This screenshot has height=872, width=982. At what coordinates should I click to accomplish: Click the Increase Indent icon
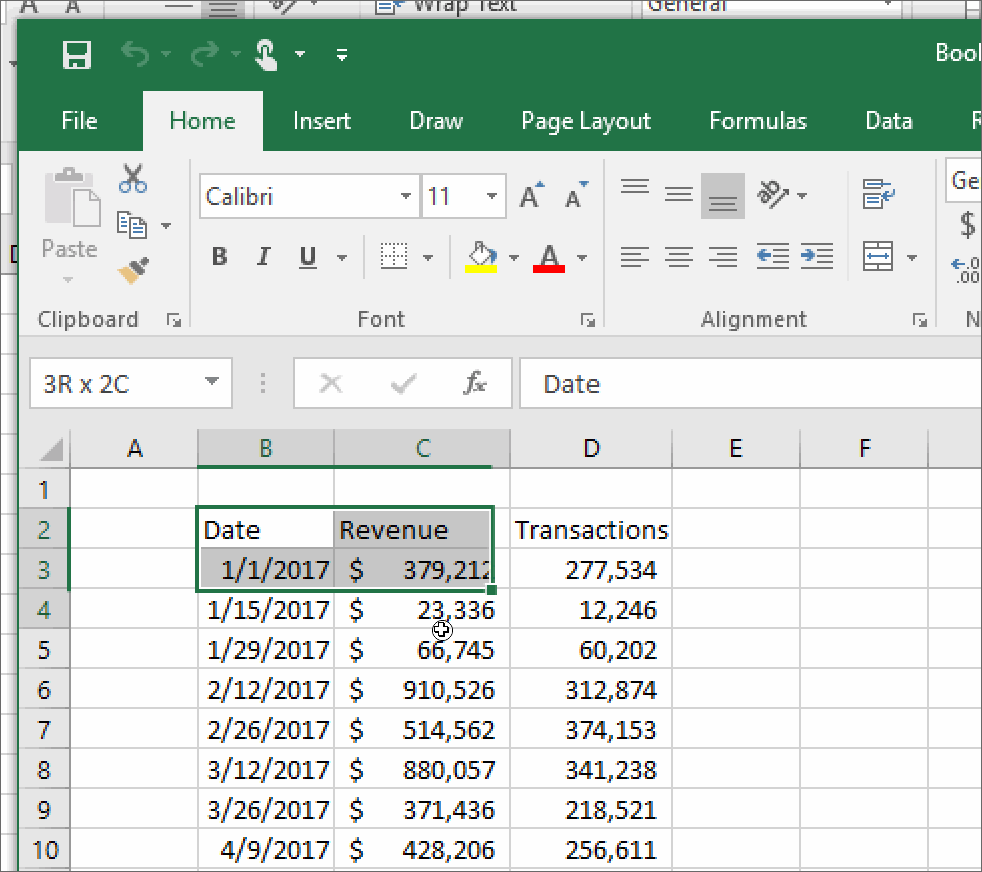click(x=817, y=256)
